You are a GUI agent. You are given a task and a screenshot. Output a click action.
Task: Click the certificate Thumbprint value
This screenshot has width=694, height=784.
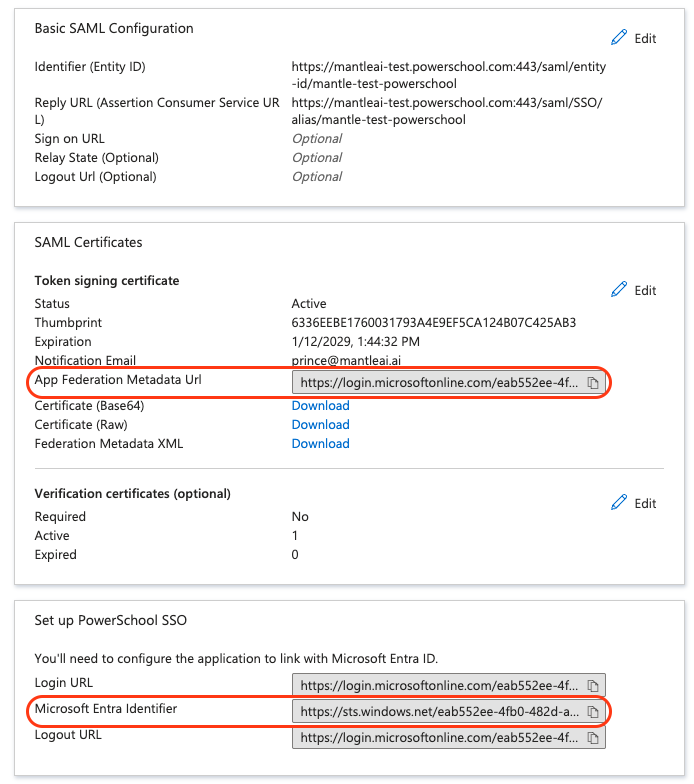click(433, 323)
